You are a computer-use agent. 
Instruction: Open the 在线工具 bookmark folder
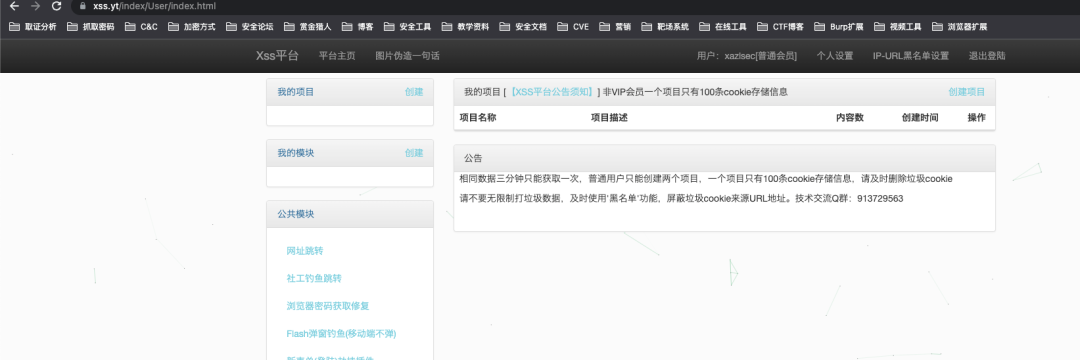tap(723, 27)
